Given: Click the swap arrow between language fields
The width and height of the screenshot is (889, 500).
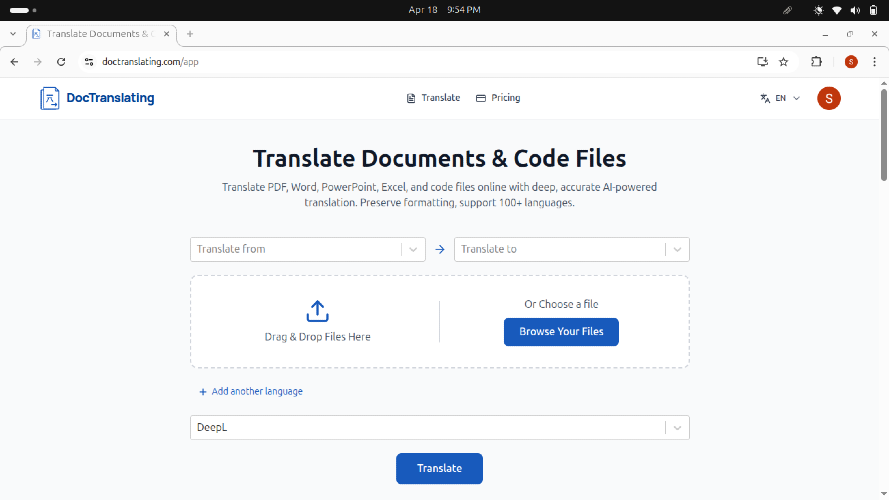Looking at the screenshot, I should point(440,249).
